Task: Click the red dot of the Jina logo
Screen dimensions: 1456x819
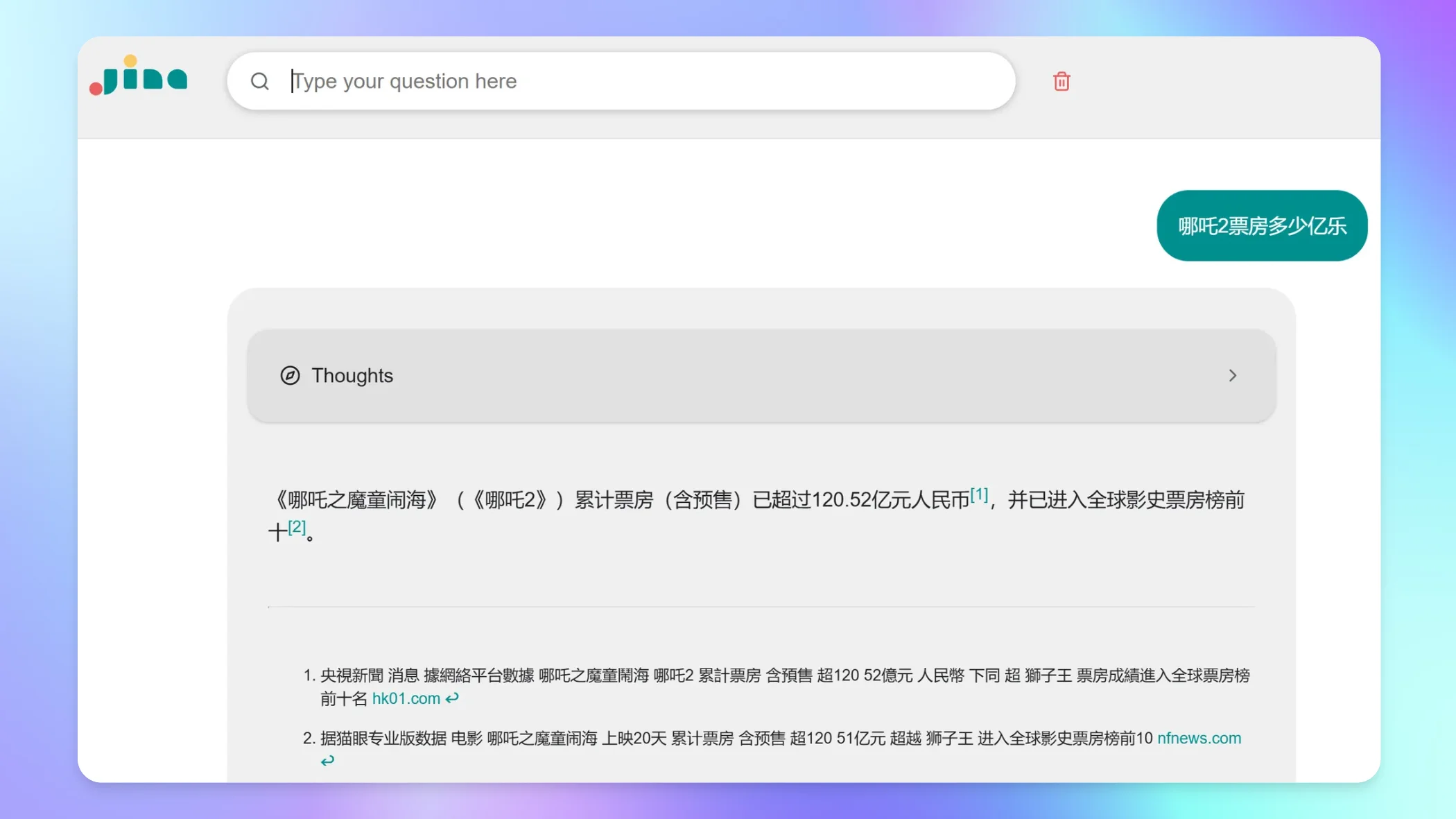Action: pyautogui.click(x=94, y=87)
